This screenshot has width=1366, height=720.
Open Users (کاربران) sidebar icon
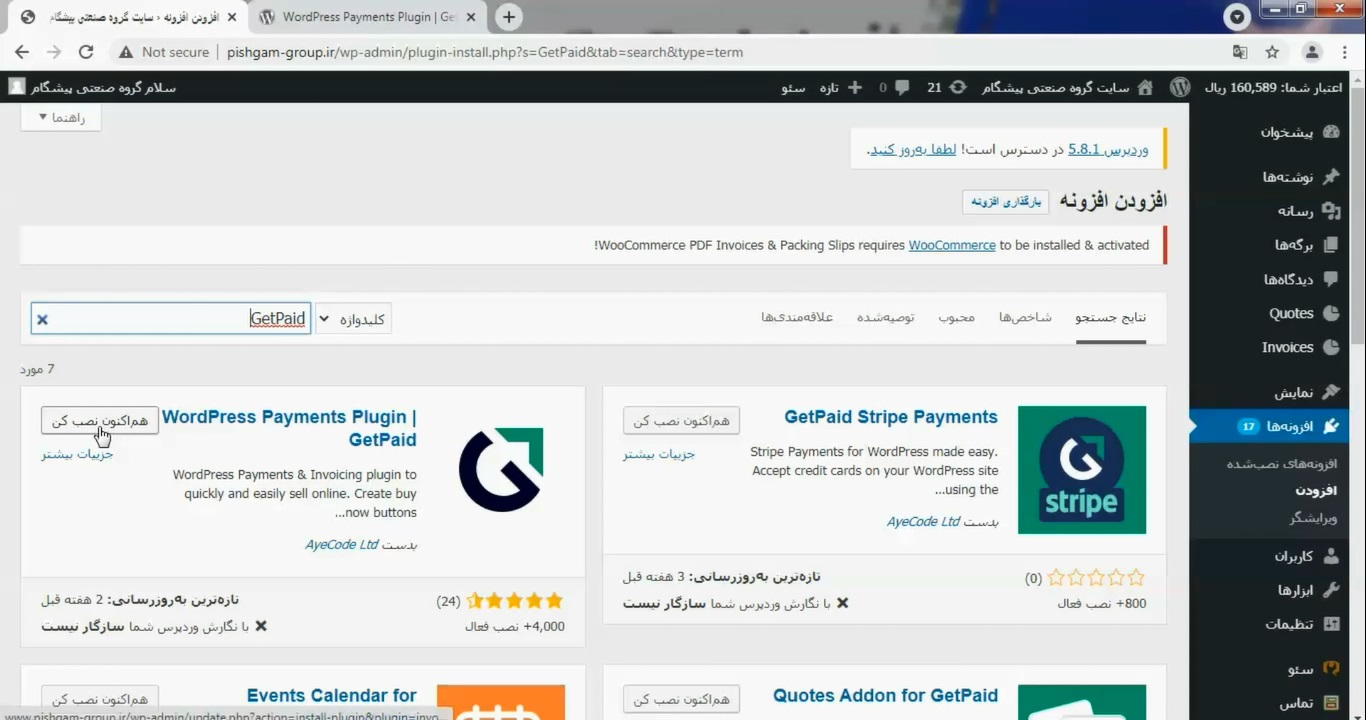pyautogui.click(x=1330, y=556)
